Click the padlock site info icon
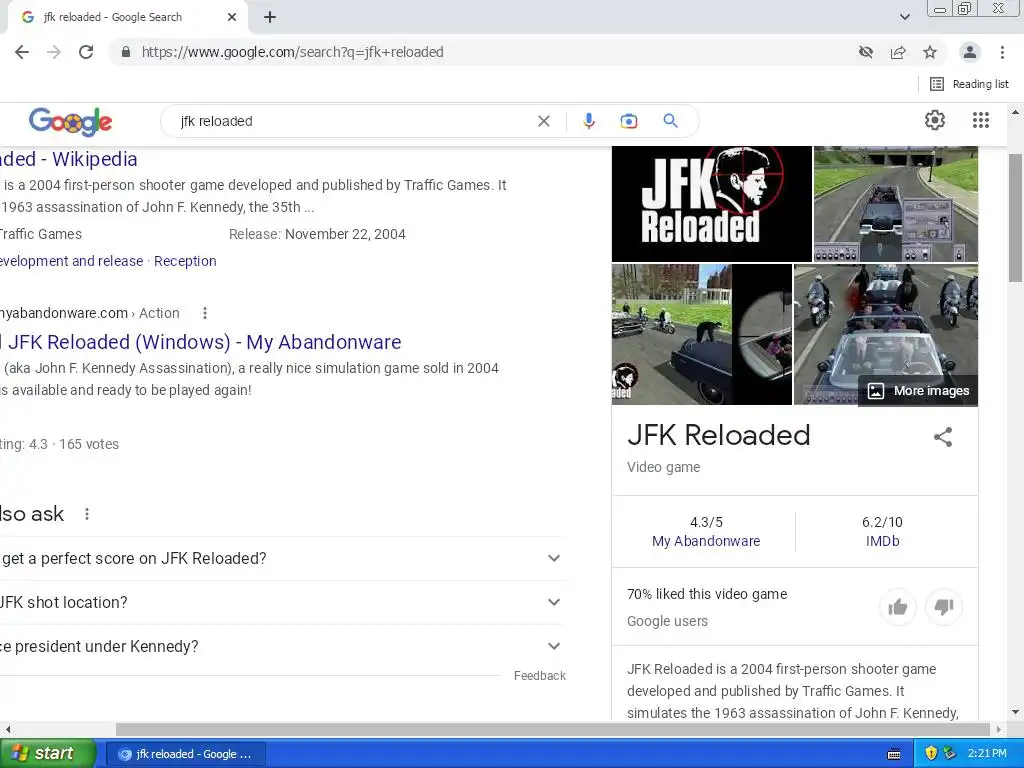 (126, 52)
